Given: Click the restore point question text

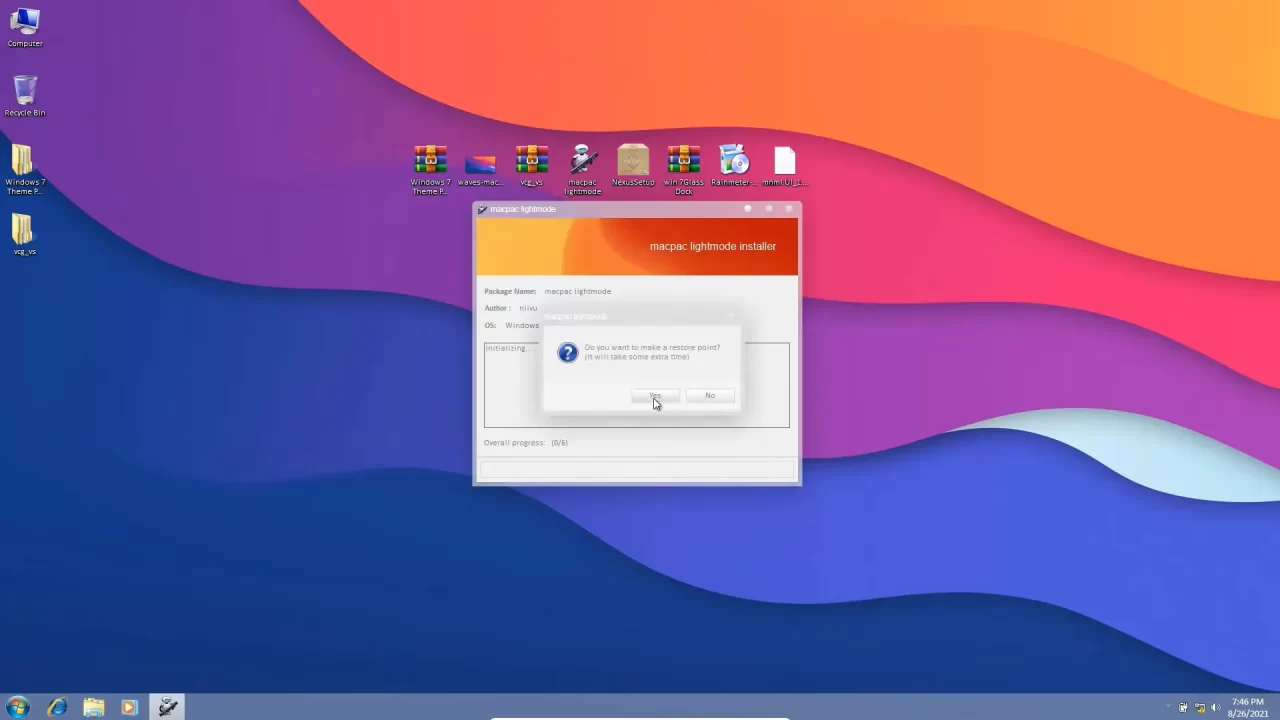Looking at the screenshot, I should pyautogui.click(x=652, y=352).
